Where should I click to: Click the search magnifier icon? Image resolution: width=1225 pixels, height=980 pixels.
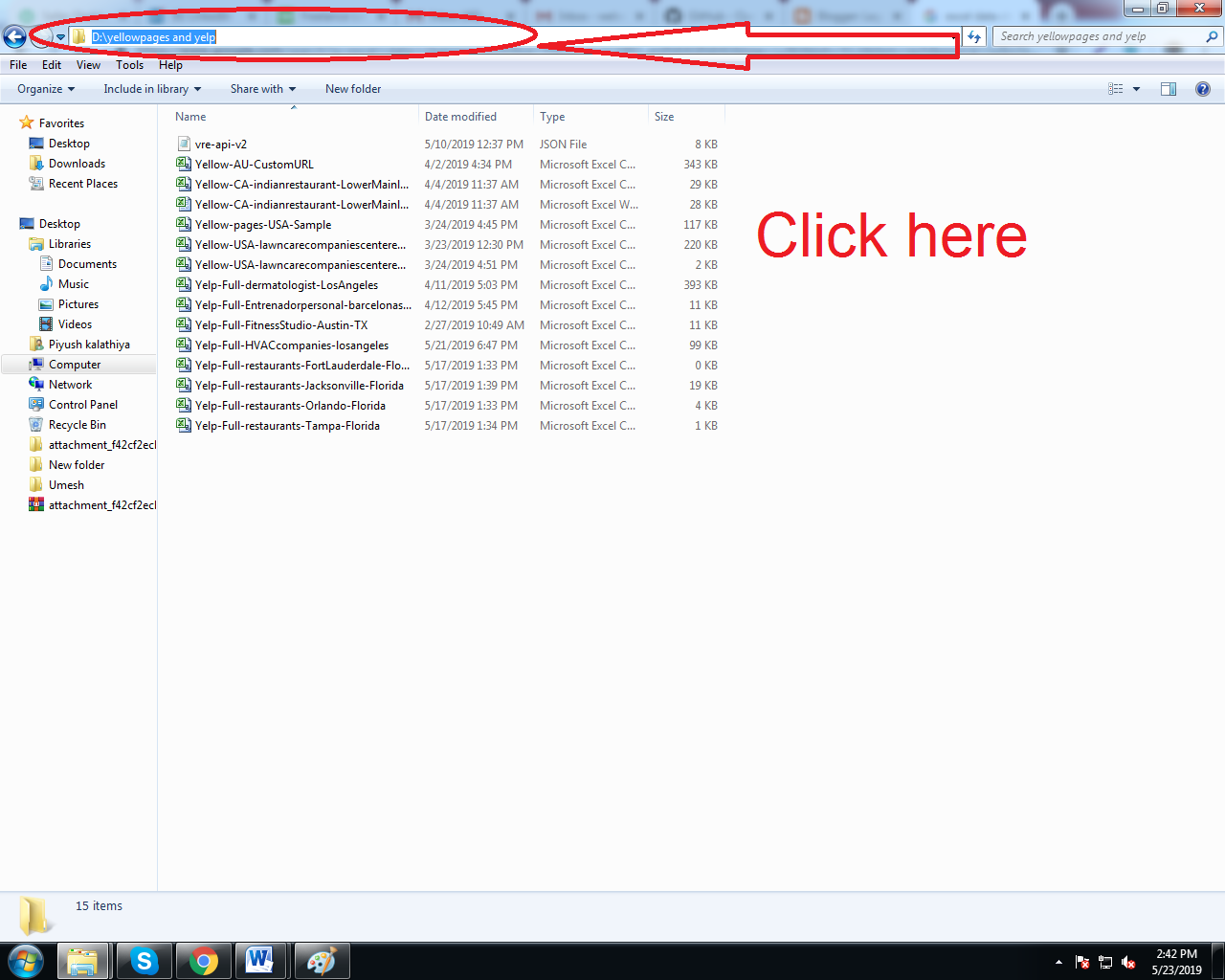[x=1211, y=35]
